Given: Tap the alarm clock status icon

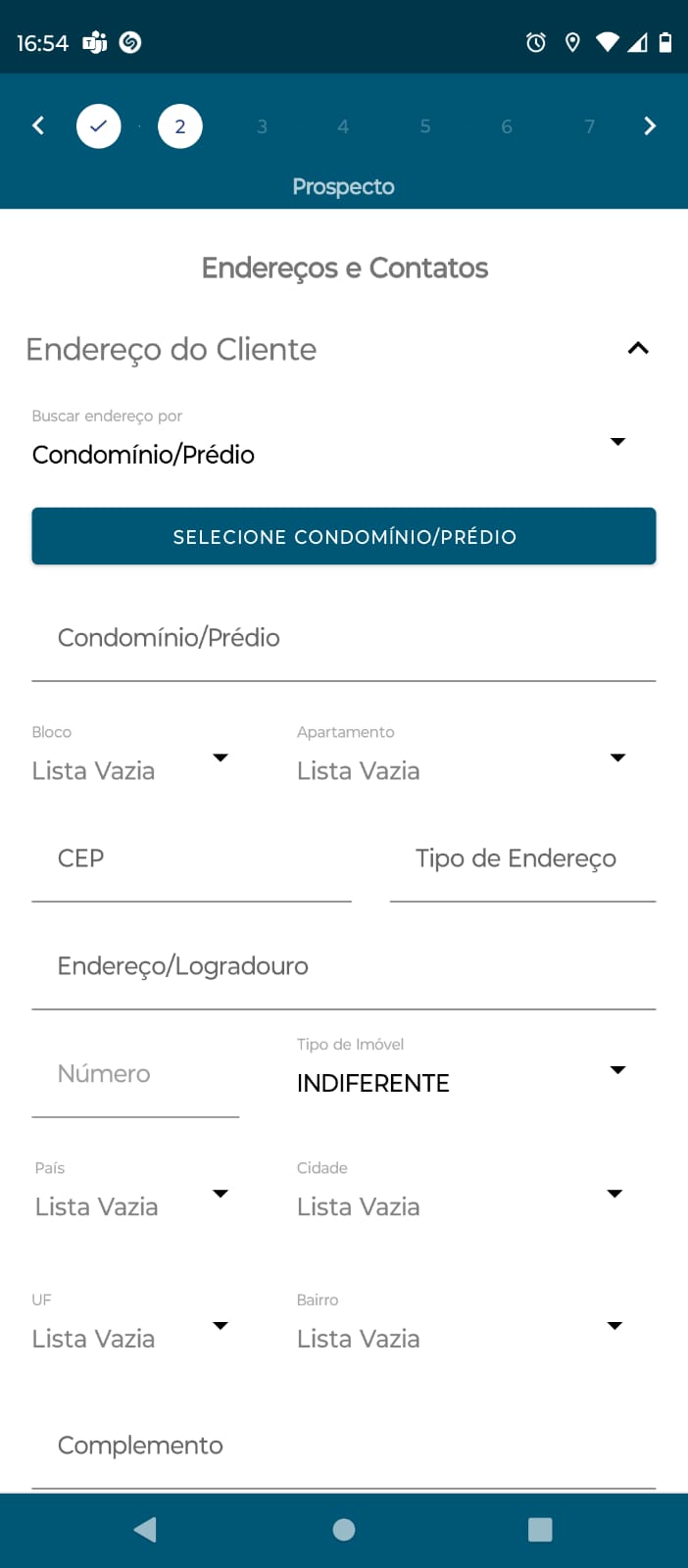Looking at the screenshot, I should tap(536, 42).
